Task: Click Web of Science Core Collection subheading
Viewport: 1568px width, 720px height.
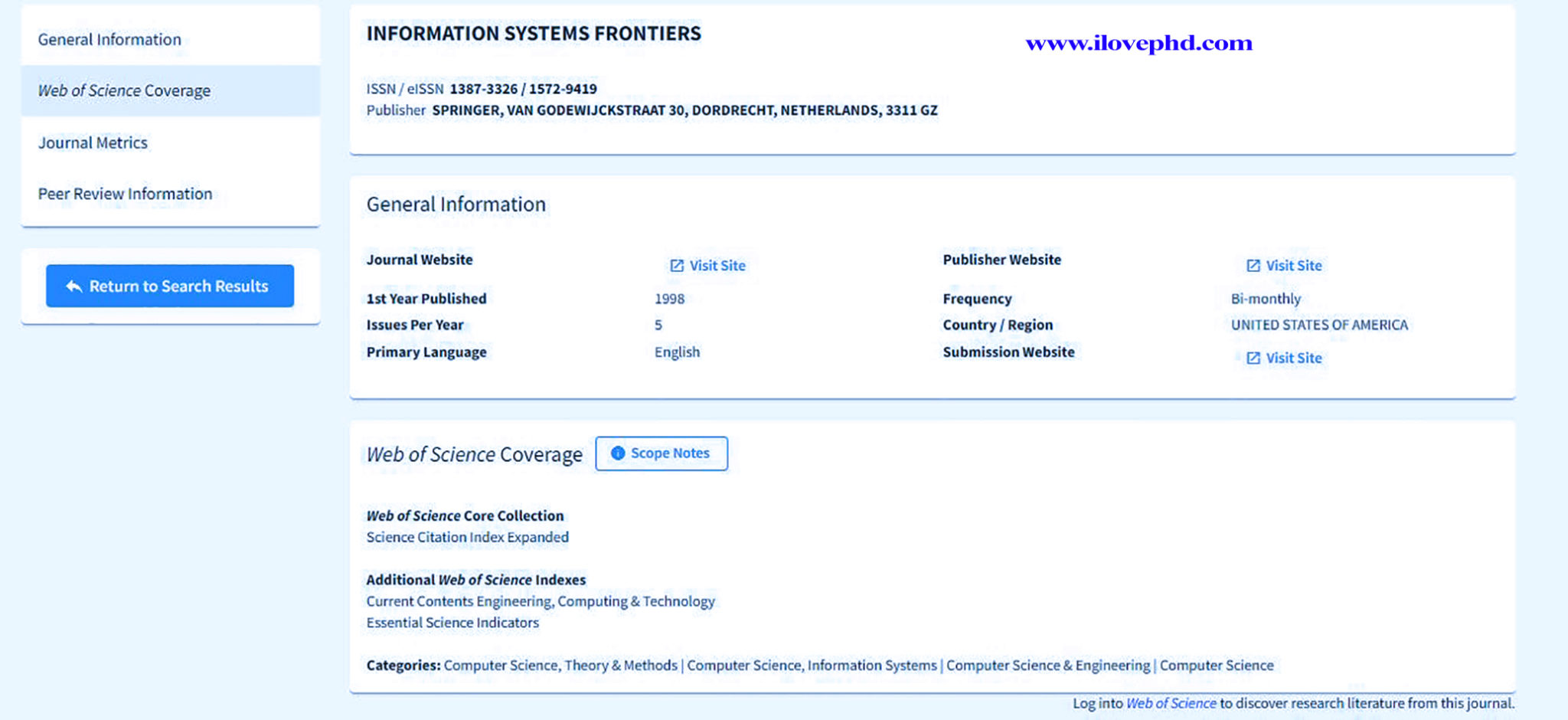Action: point(465,515)
